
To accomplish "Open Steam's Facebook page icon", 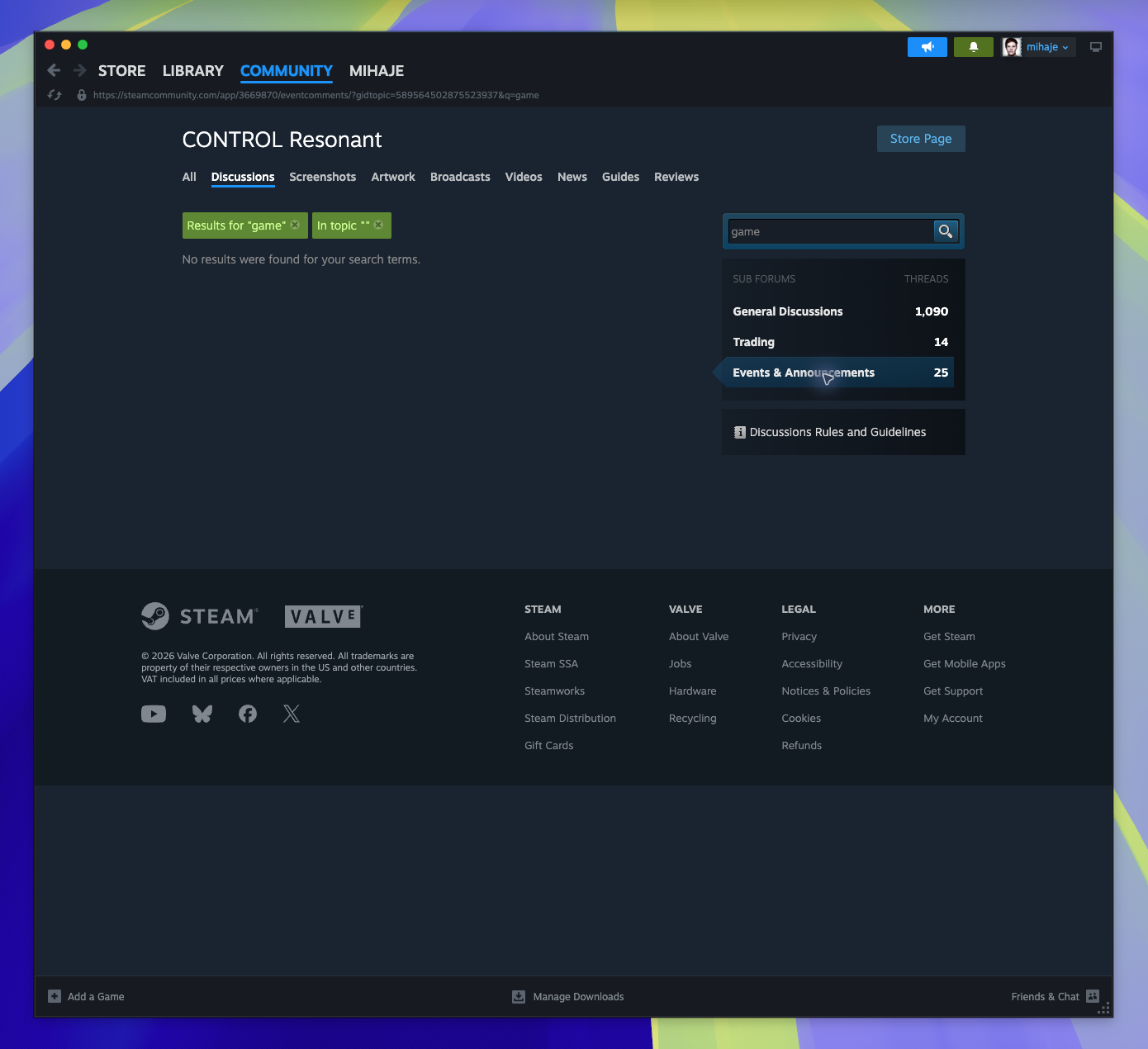I will click(248, 714).
